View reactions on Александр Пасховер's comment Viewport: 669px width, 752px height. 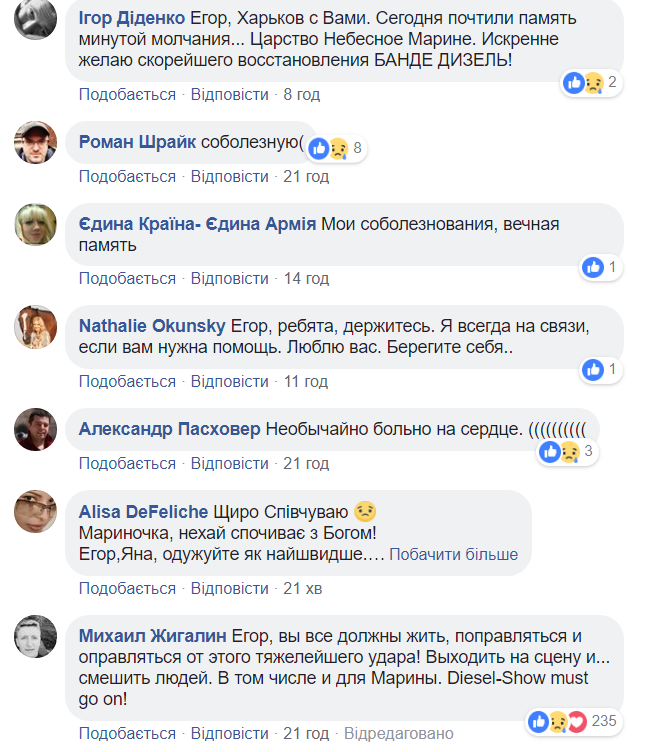(561, 452)
